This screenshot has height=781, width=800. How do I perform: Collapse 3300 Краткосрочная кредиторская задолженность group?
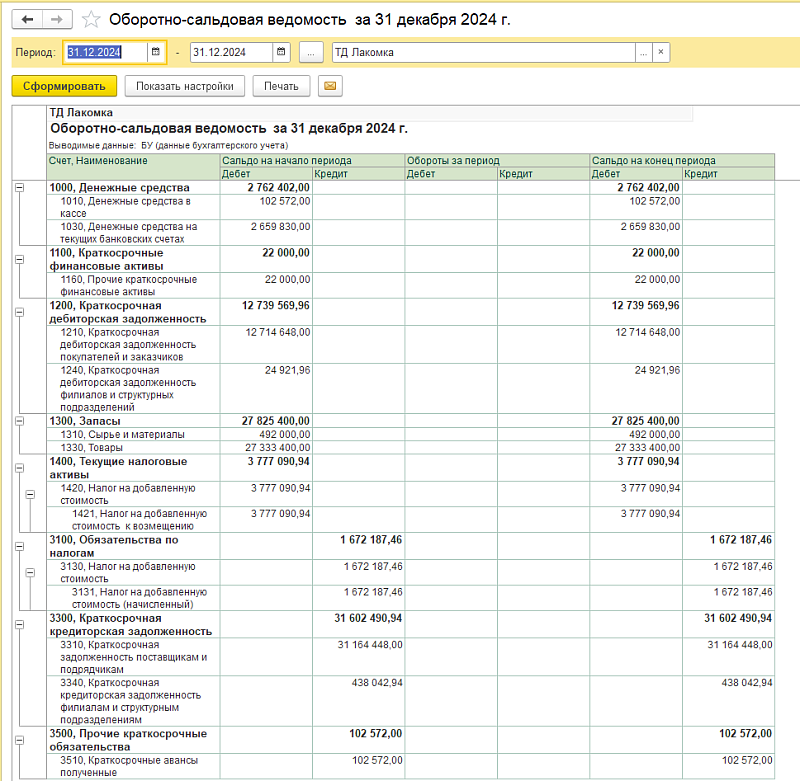coord(19,623)
